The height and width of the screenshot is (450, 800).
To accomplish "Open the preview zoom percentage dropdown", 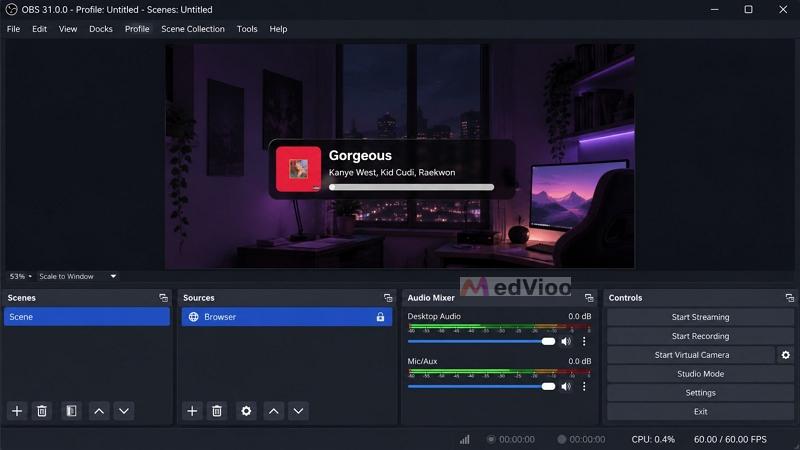I will click(20, 276).
